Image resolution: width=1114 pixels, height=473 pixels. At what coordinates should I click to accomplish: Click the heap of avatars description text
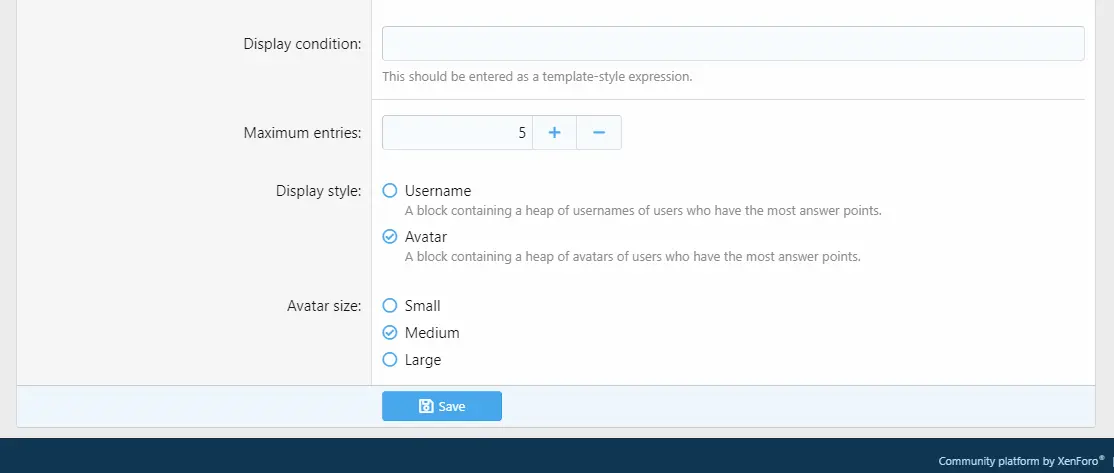(x=632, y=256)
